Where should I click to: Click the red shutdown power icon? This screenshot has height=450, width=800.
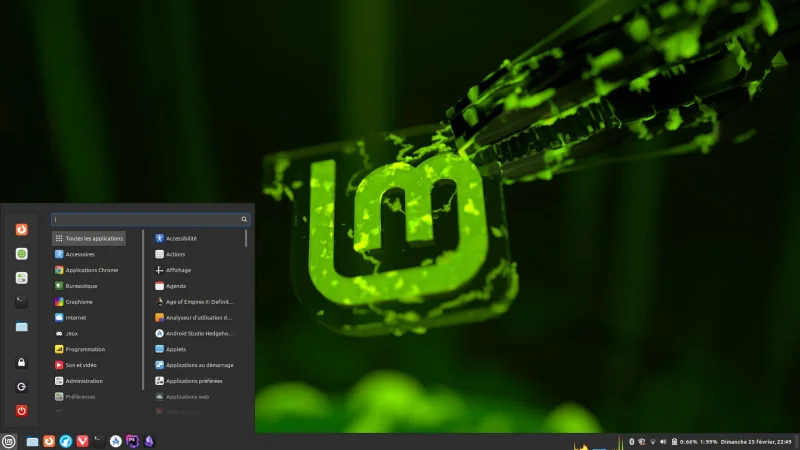pos(21,411)
